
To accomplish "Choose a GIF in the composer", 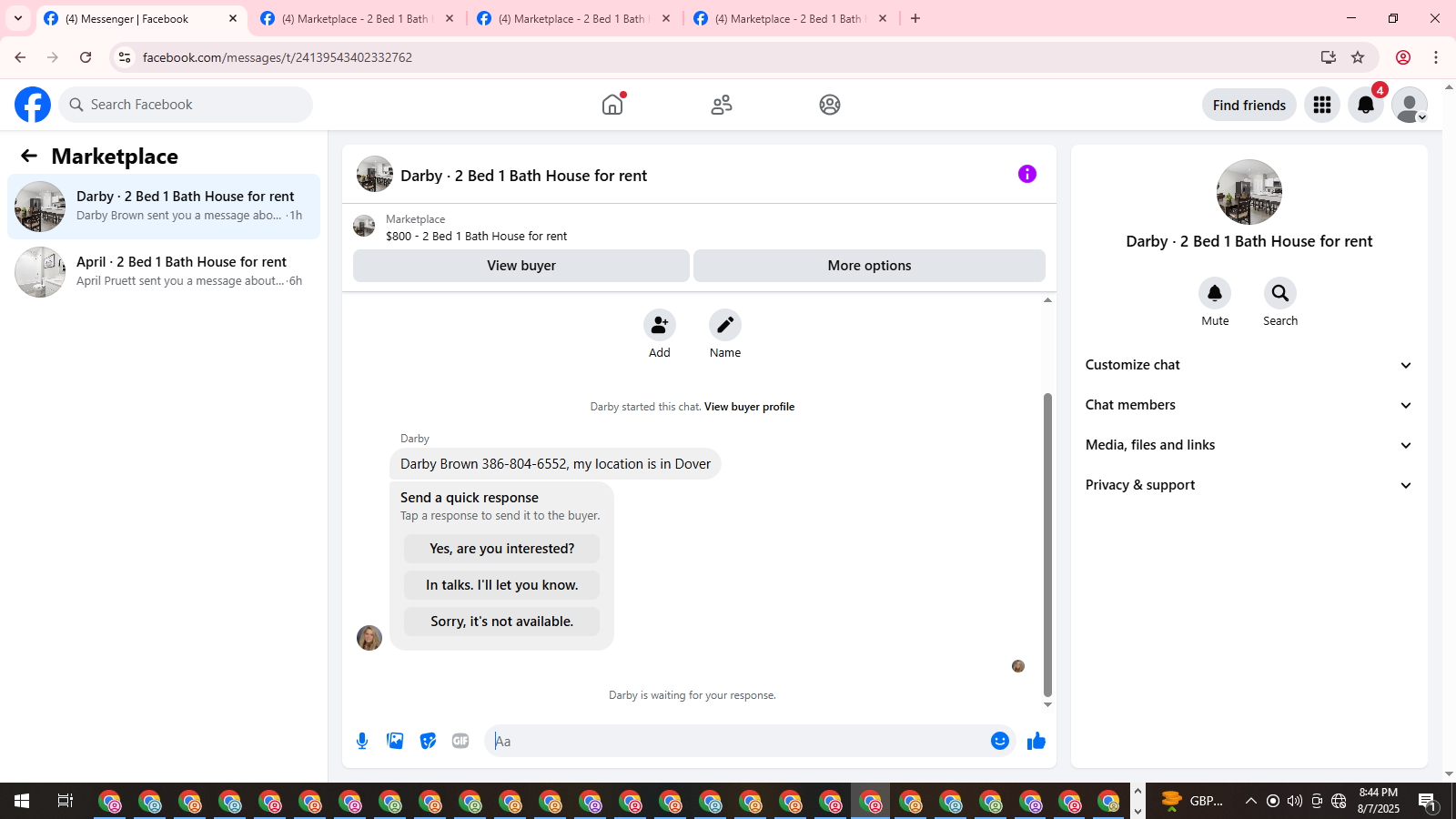I will [x=460, y=741].
